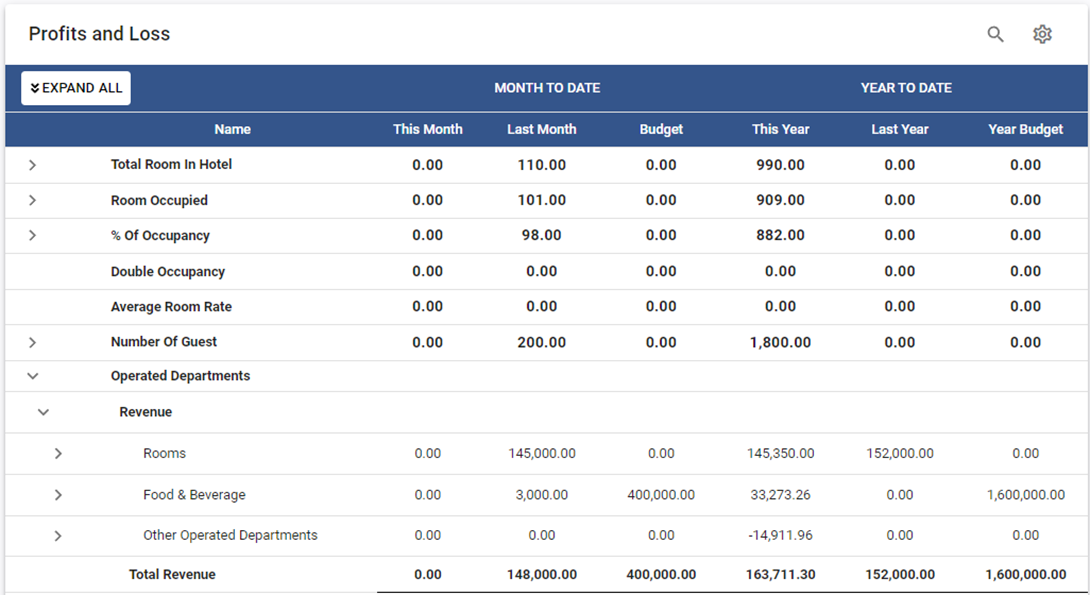
Task: Expand the Other Operated Departments row
Action: tap(58, 536)
